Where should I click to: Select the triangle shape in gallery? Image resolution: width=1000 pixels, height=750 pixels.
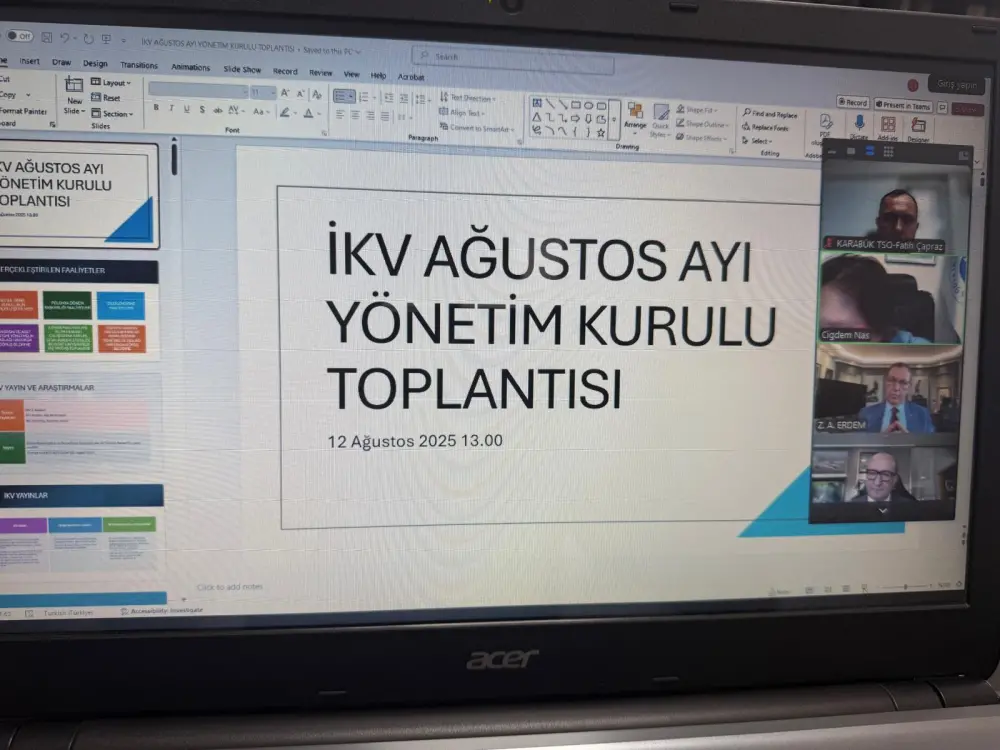(537, 118)
